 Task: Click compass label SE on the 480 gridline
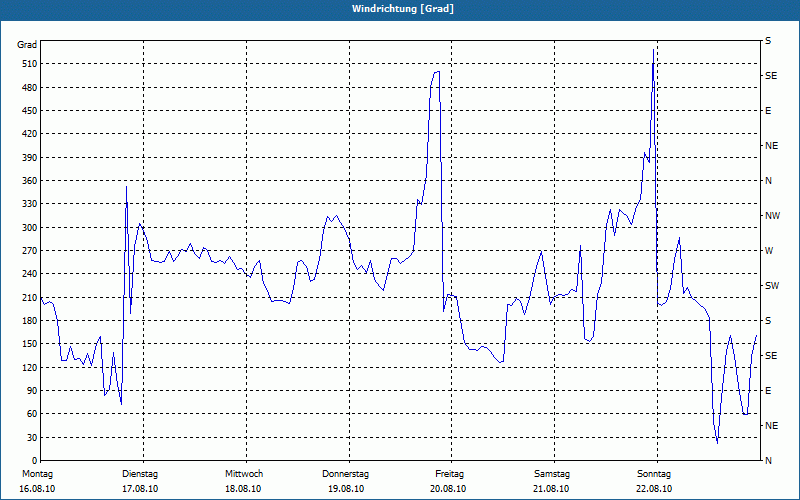click(x=771, y=76)
